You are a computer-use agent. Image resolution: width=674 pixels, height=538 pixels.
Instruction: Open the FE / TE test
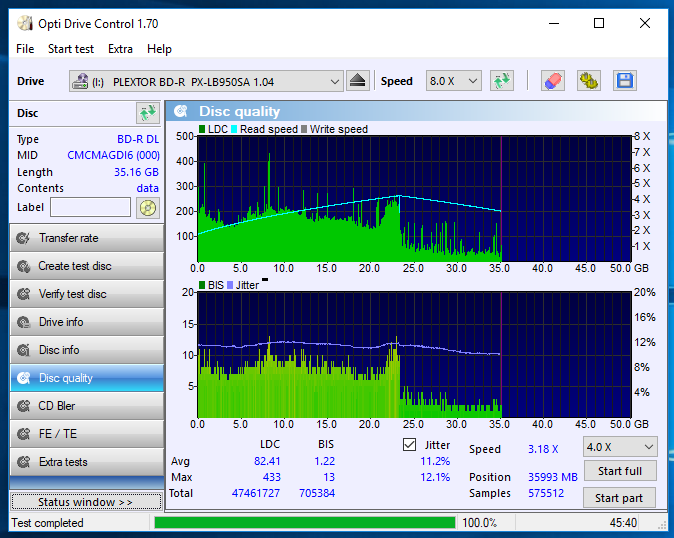pos(87,434)
